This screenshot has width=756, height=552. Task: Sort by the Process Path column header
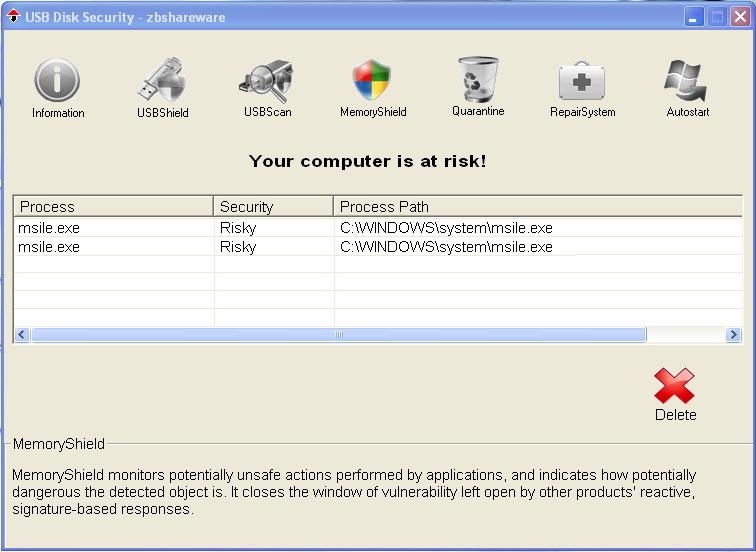538,206
